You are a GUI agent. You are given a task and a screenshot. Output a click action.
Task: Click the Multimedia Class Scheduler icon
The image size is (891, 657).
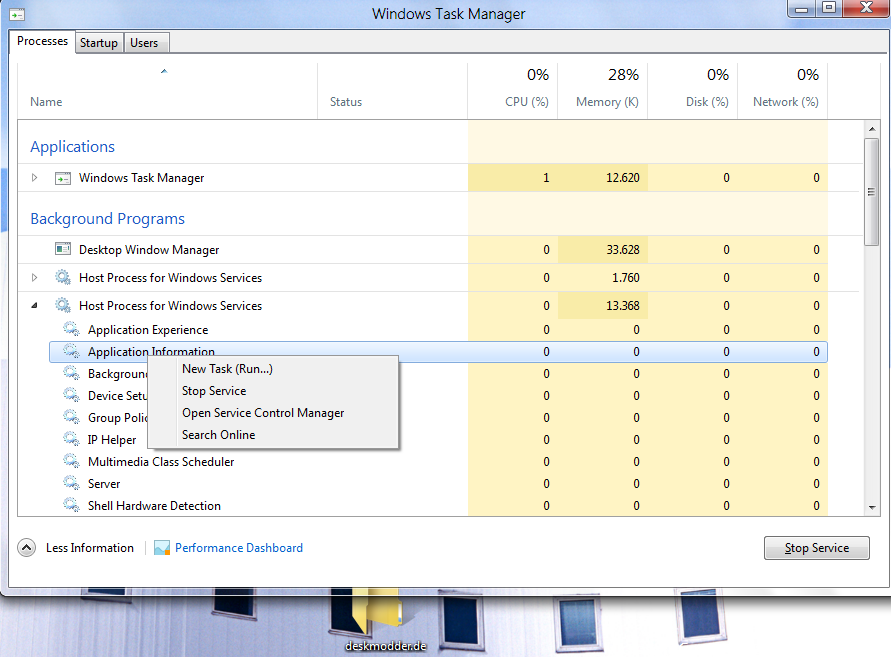(x=71, y=461)
